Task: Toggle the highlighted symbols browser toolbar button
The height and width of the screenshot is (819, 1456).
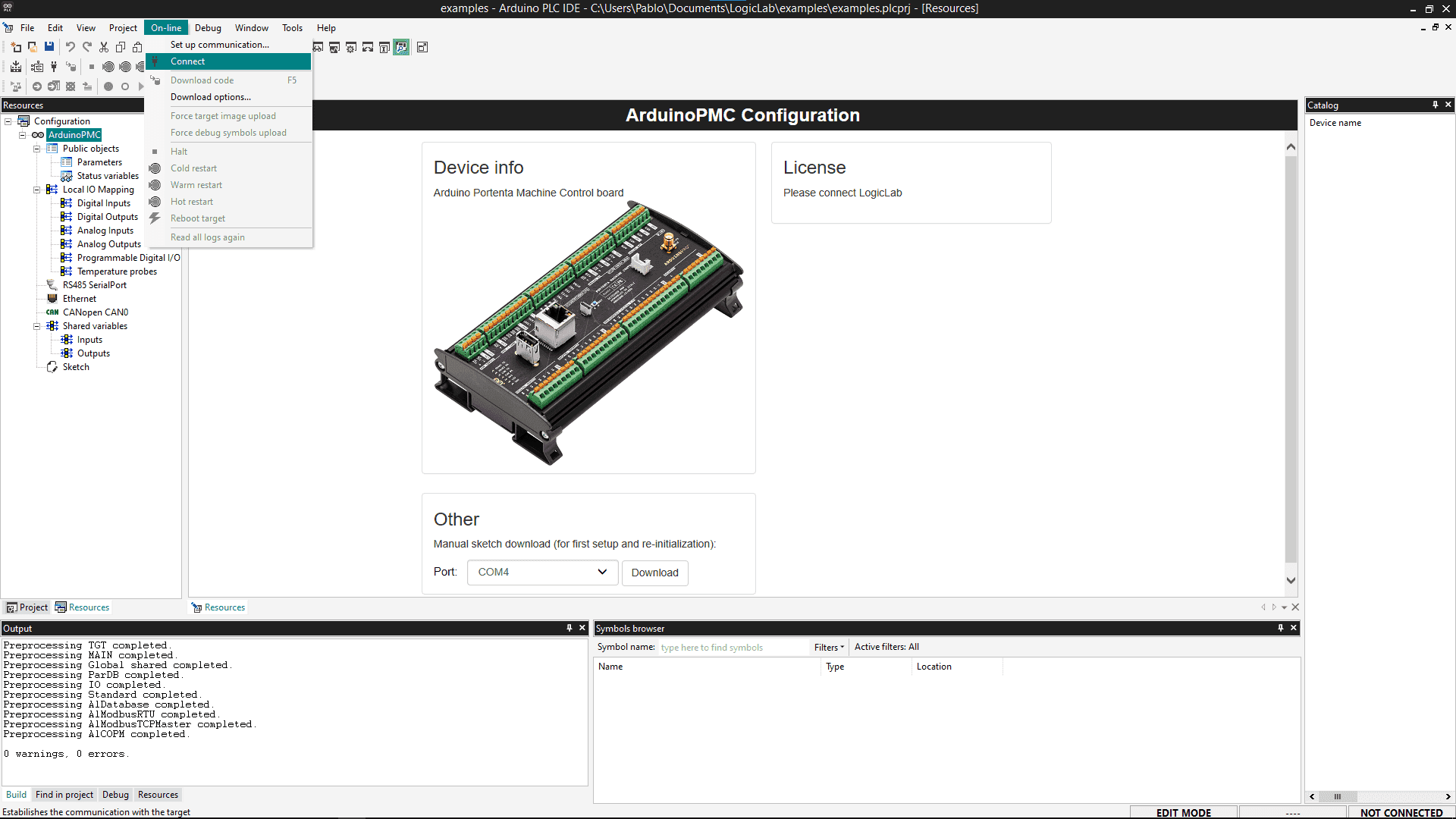Action: tap(401, 47)
